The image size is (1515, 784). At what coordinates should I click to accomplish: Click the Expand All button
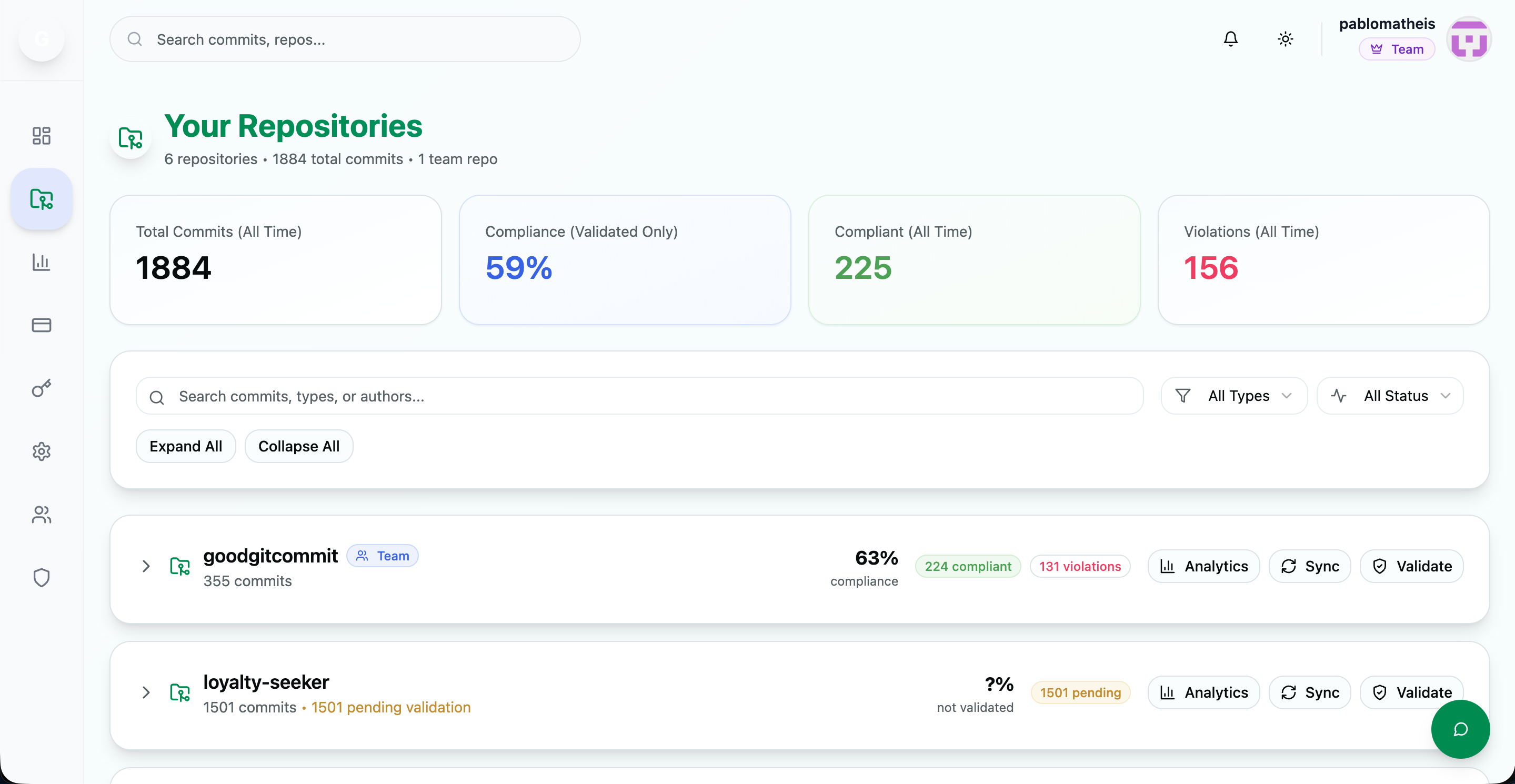(186, 446)
